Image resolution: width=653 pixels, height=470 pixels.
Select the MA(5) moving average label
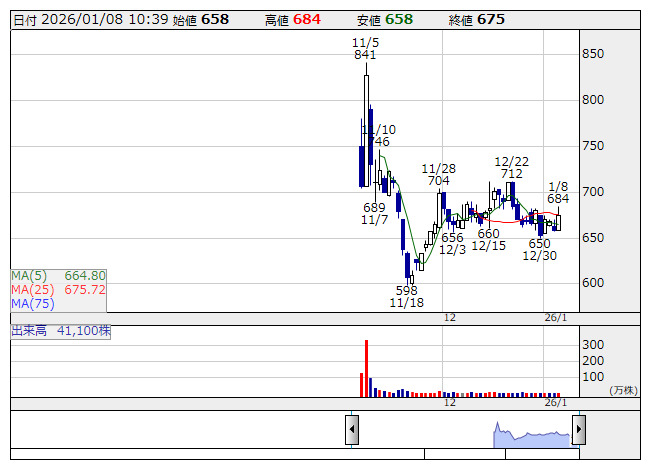(x=29, y=276)
